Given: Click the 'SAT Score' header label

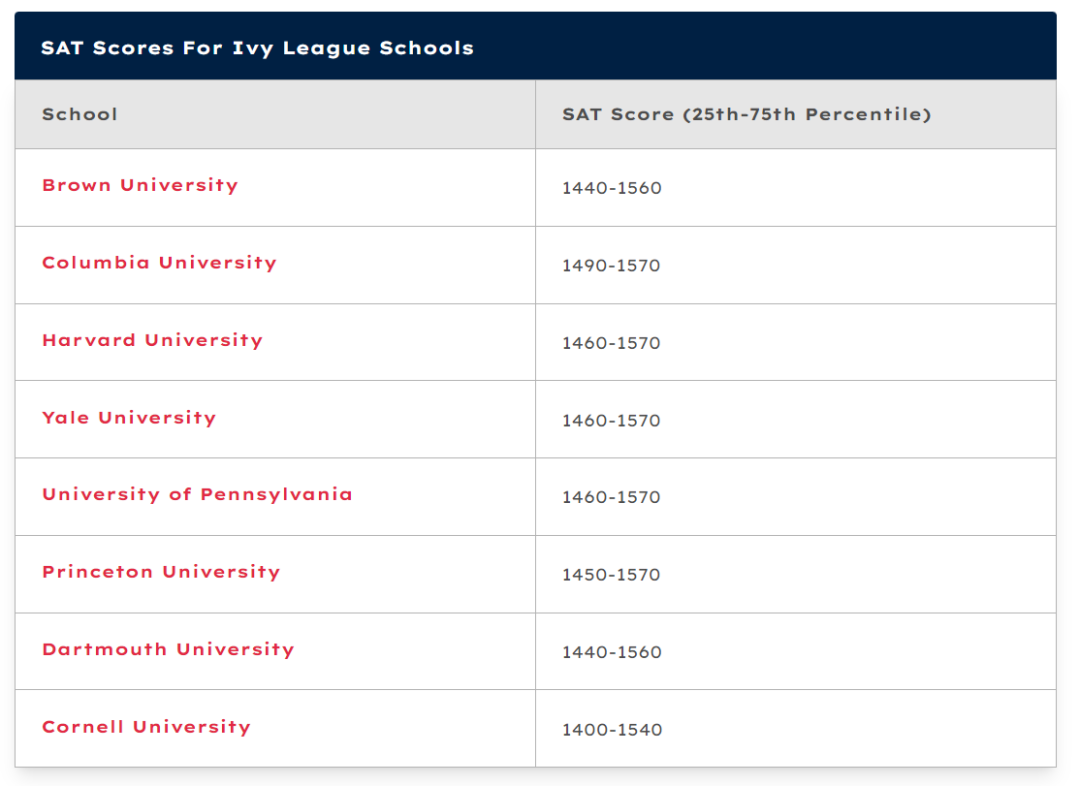Looking at the screenshot, I should [618, 114].
